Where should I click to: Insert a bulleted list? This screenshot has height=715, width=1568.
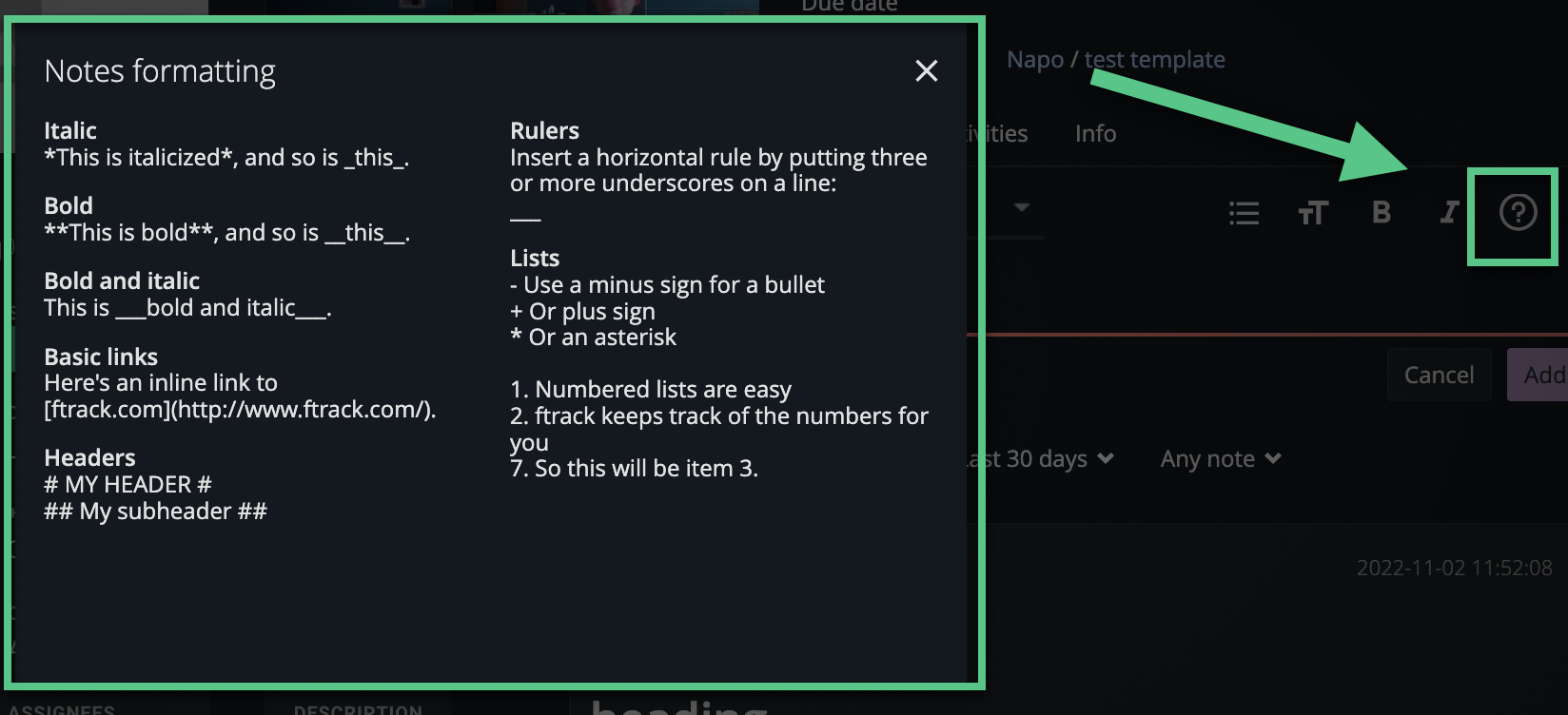(1244, 213)
